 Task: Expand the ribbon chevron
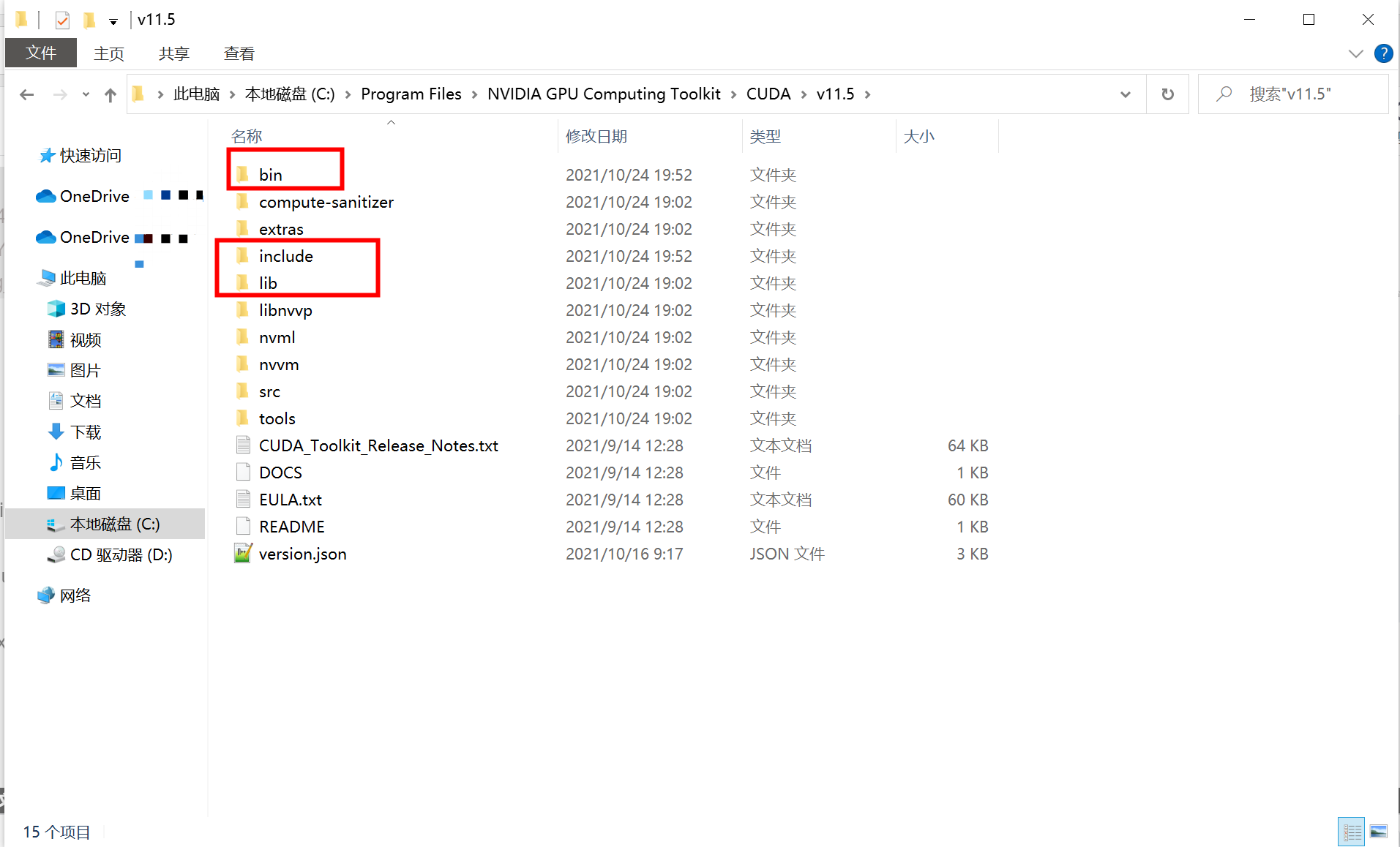pyautogui.click(x=1355, y=53)
